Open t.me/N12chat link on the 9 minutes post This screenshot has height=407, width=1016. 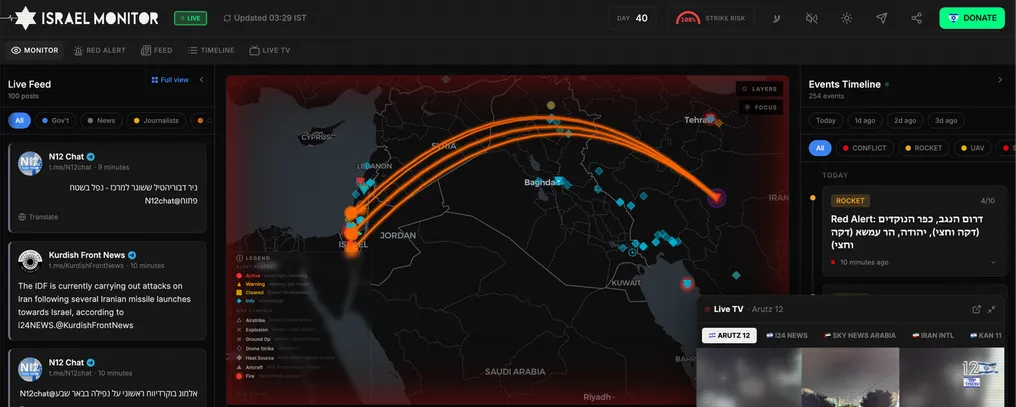pos(70,167)
